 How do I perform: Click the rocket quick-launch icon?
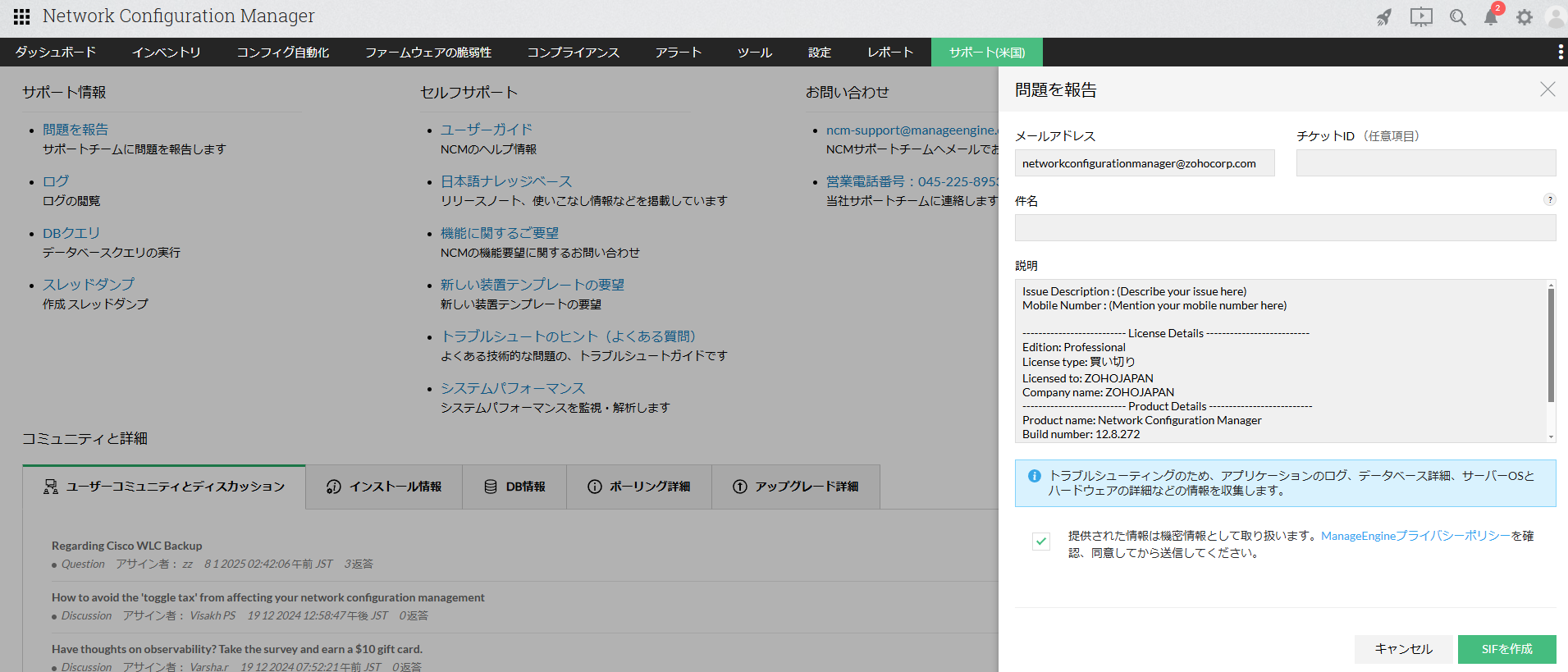(x=1384, y=17)
